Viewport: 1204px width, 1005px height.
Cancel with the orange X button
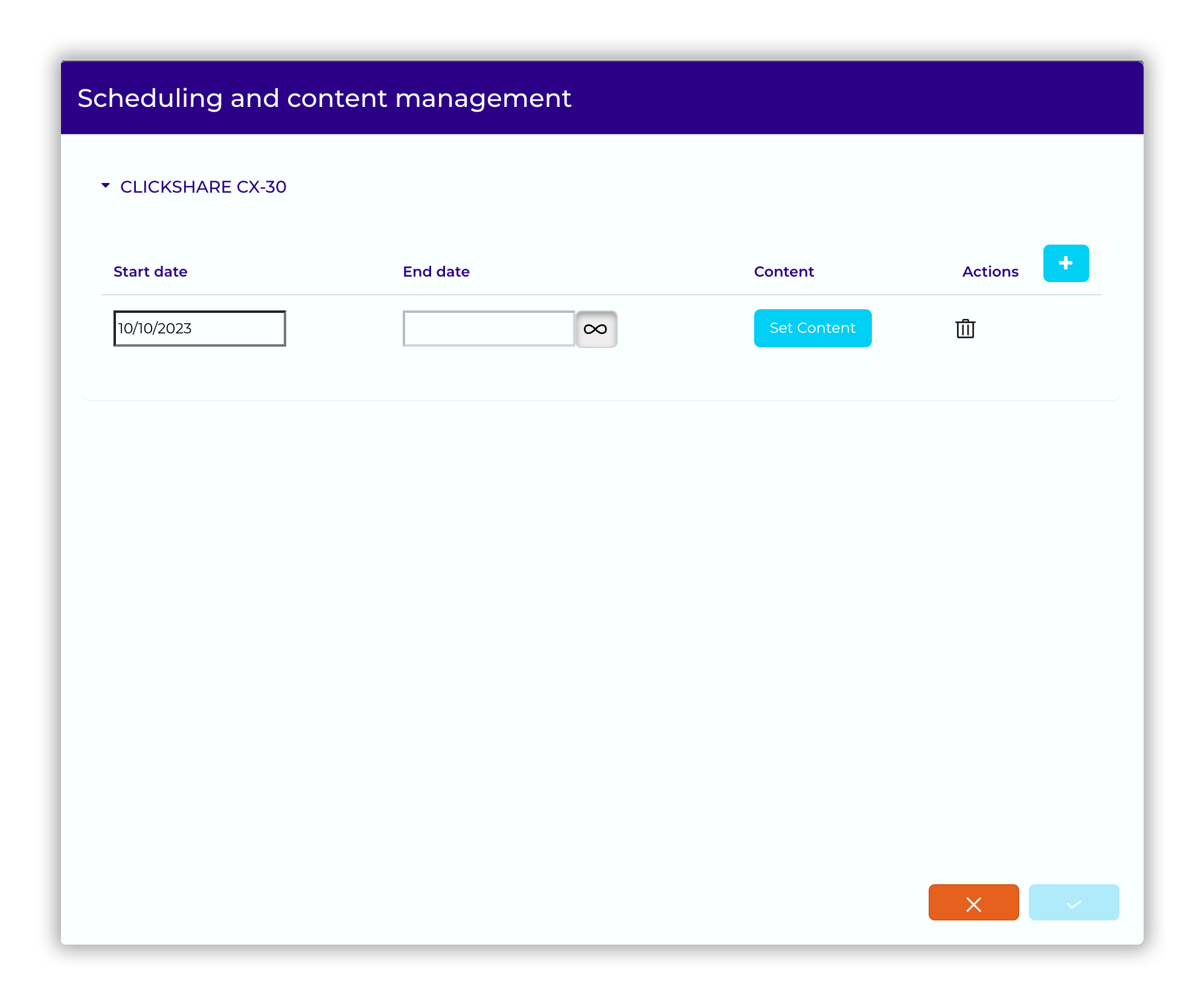(x=973, y=903)
